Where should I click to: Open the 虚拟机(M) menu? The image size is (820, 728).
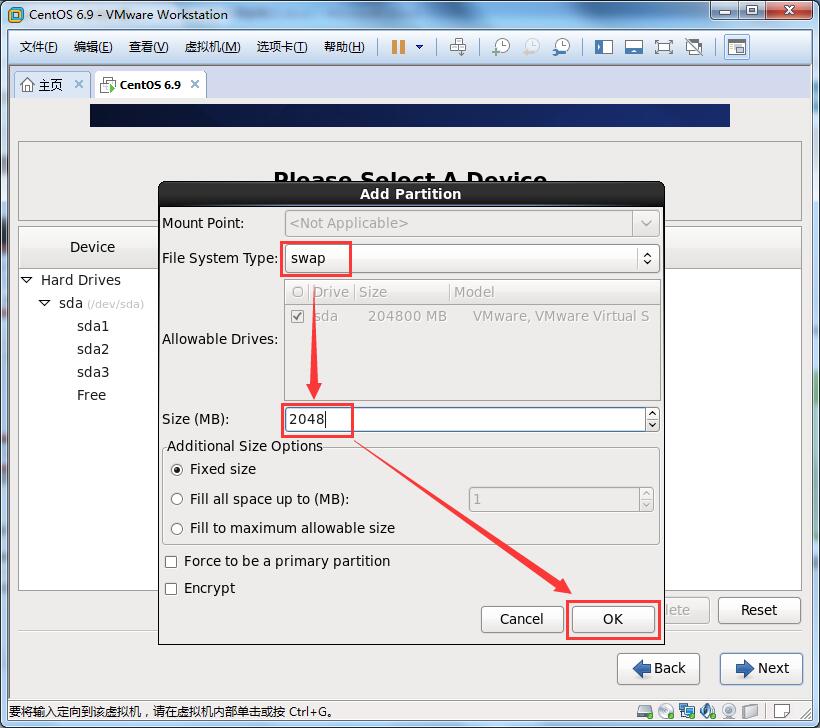tap(212, 47)
